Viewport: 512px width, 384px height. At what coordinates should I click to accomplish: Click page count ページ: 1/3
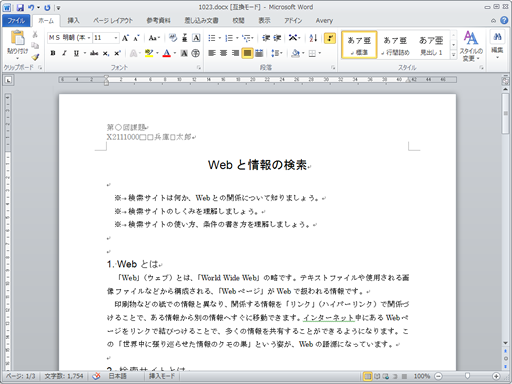pos(21,376)
